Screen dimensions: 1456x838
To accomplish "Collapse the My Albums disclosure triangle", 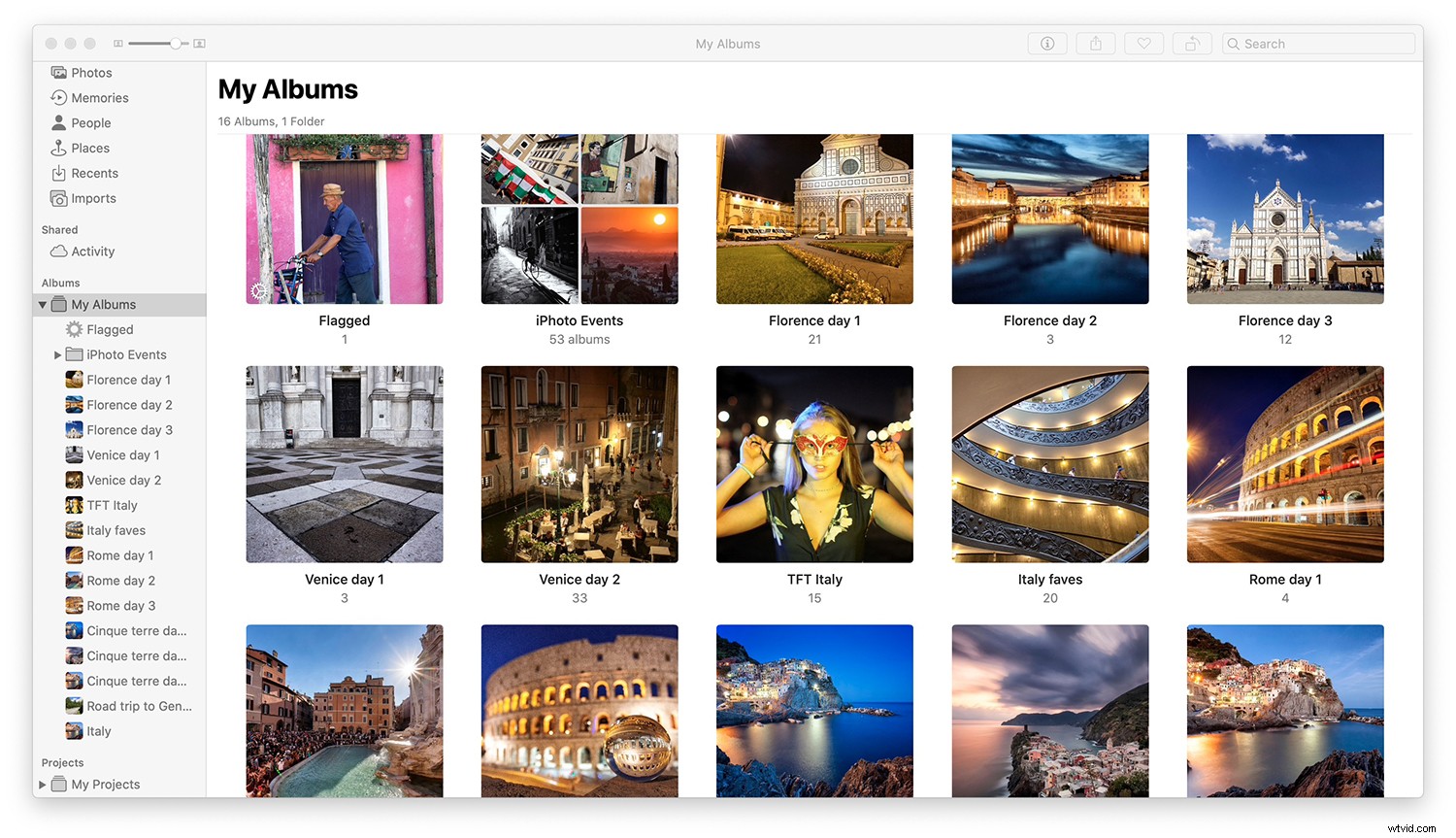I will click(43, 304).
